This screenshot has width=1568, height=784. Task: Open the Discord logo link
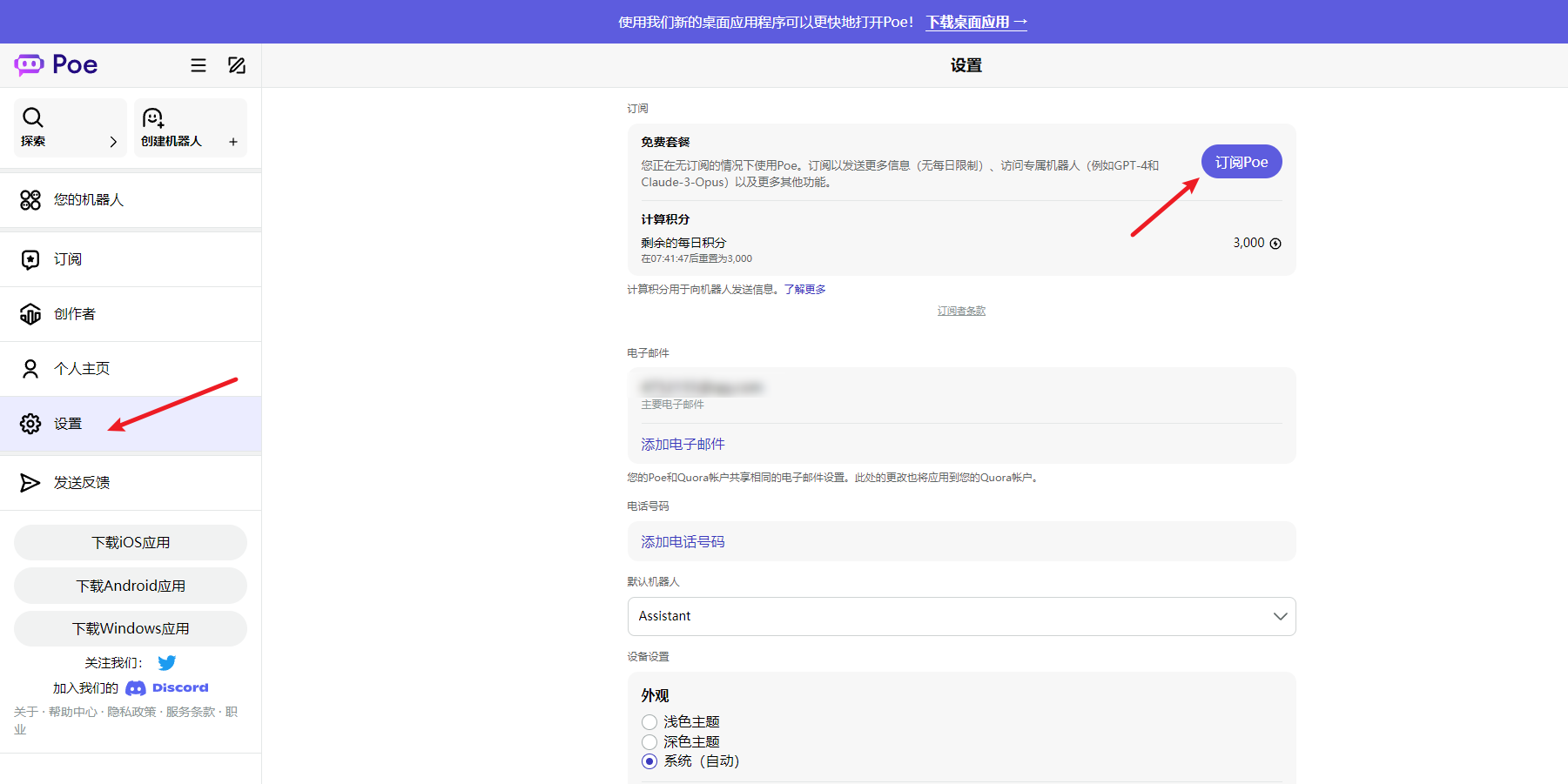point(167,688)
